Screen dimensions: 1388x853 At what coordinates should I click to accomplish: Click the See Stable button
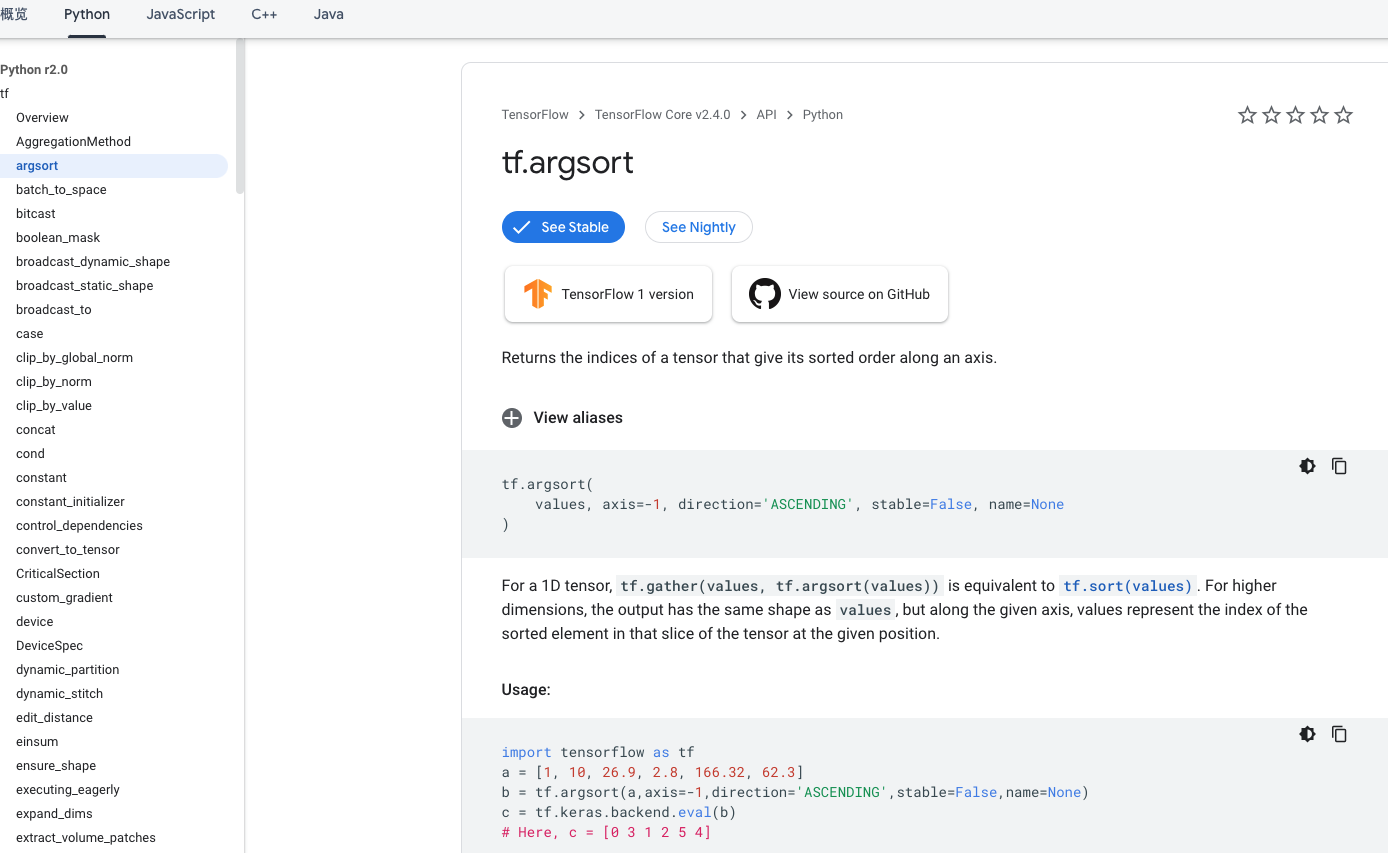coord(563,227)
